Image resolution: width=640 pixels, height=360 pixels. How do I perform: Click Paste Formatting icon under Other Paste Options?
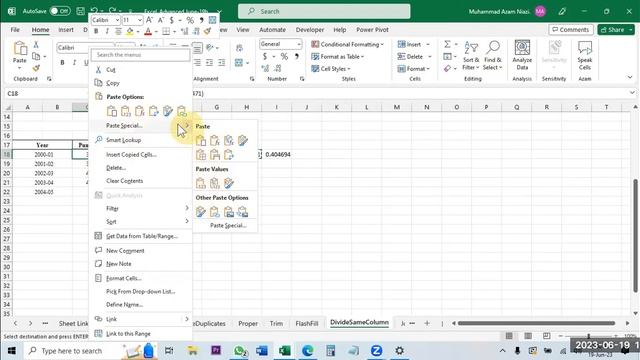[201, 211]
